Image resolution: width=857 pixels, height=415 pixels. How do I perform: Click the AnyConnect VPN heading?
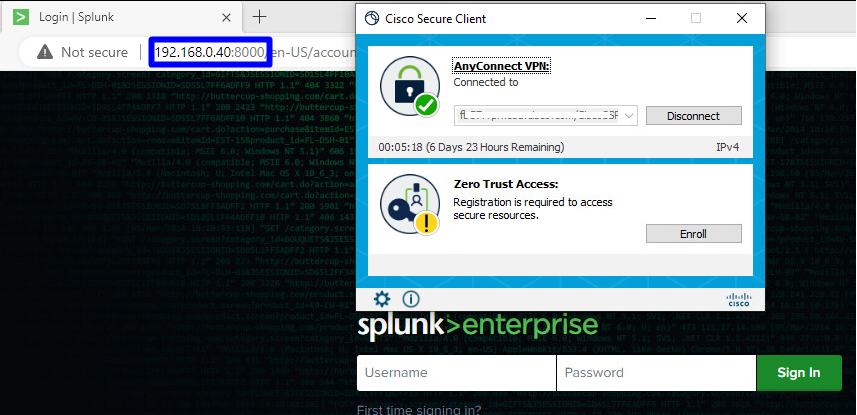coord(502,66)
